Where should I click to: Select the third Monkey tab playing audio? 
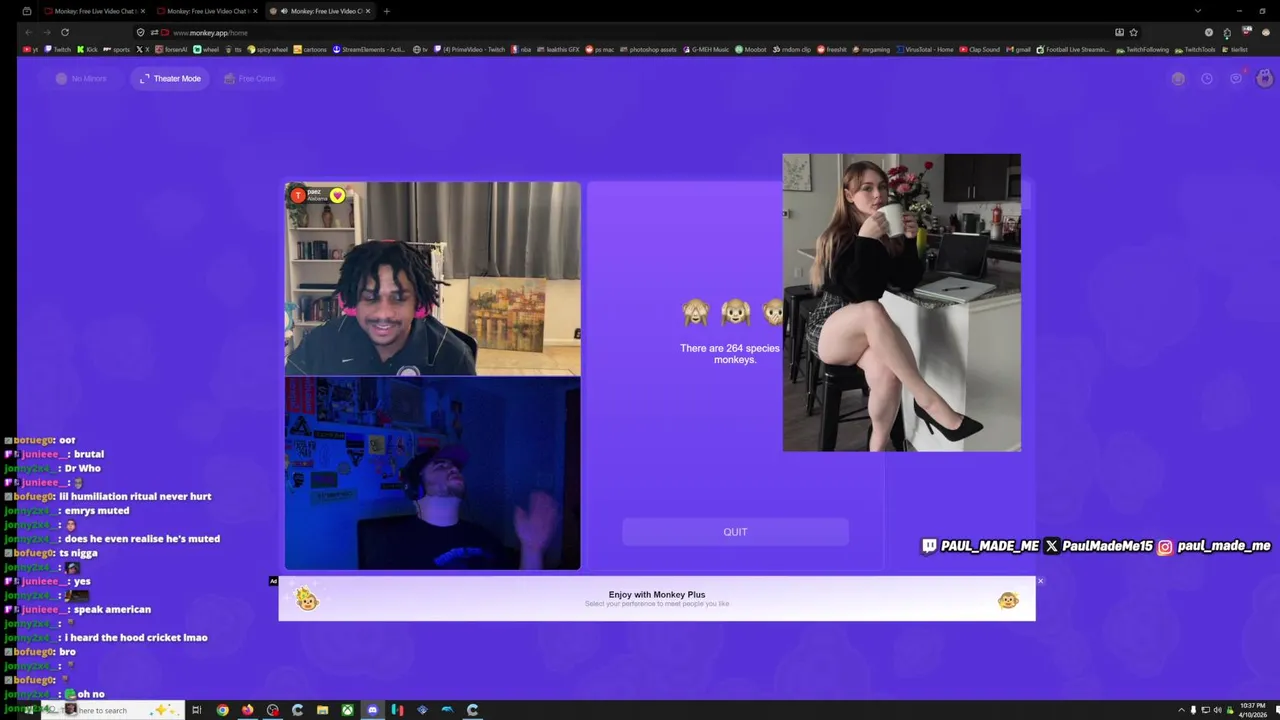coord(320,11)
